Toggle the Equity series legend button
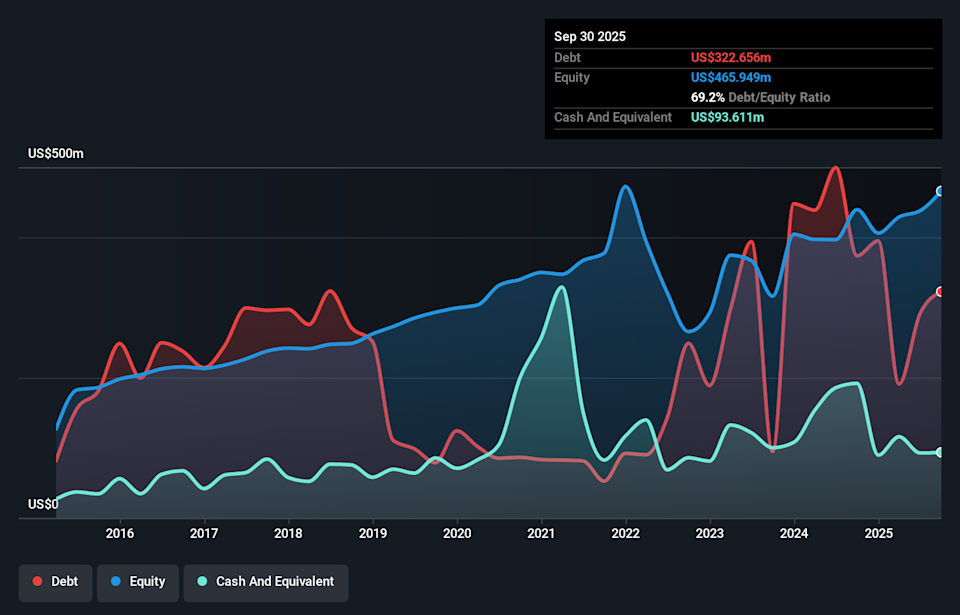This screenshot has width=960, height=615. point(138,582)
